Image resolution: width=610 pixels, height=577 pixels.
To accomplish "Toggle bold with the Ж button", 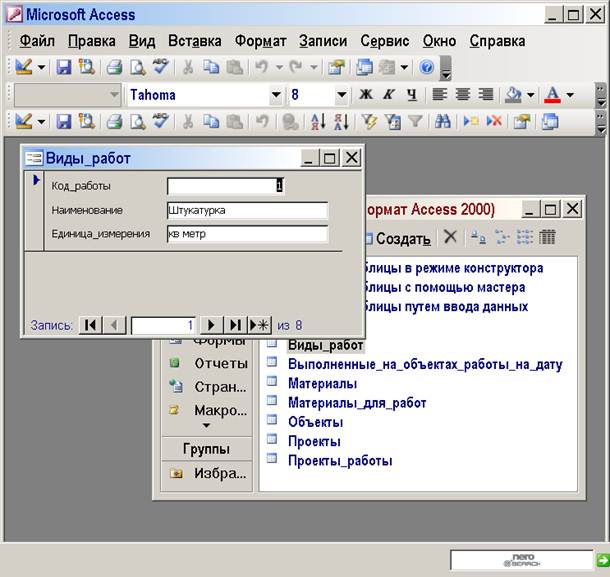I will [365, 95].
